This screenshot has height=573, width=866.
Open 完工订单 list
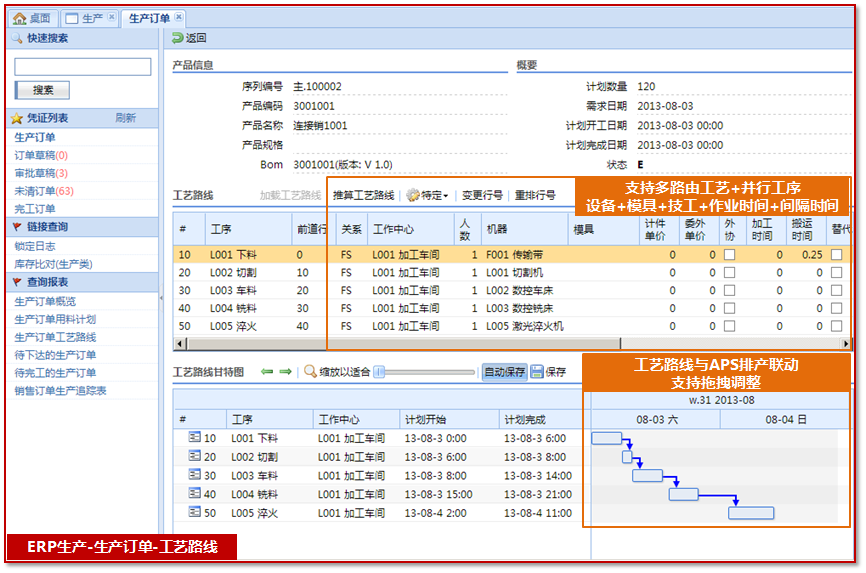click(x=35, y=208)
